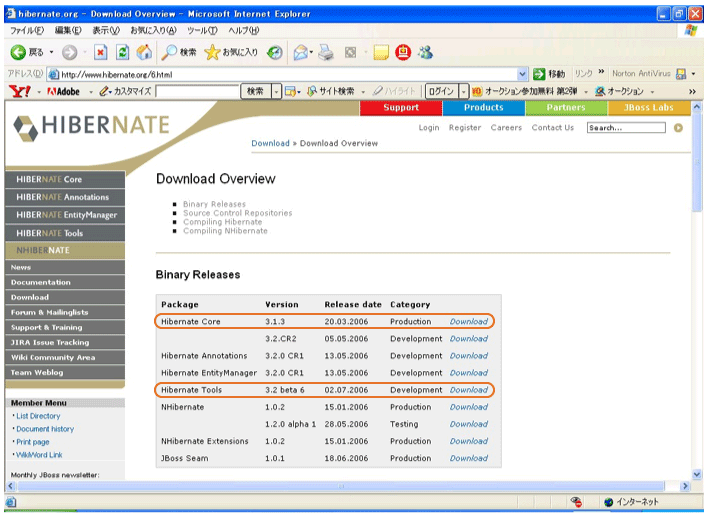Download Hibernate Core 3.1.3
This screenshot has width=710, height=519.
pyautogui.click(x=469, y=322)
